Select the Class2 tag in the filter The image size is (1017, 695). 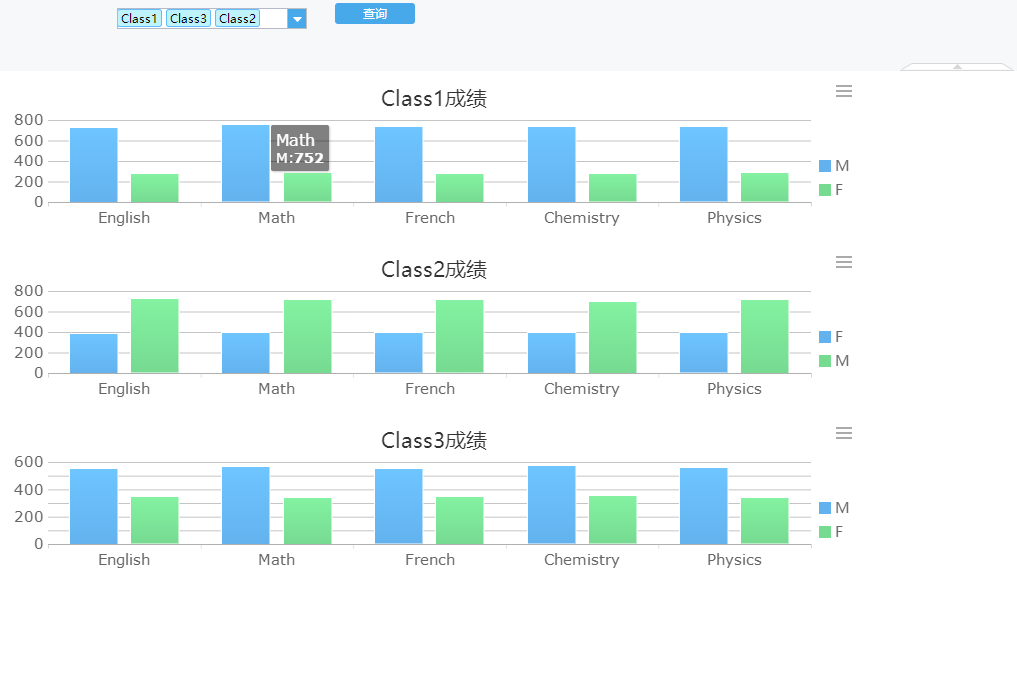coord(237,19)
